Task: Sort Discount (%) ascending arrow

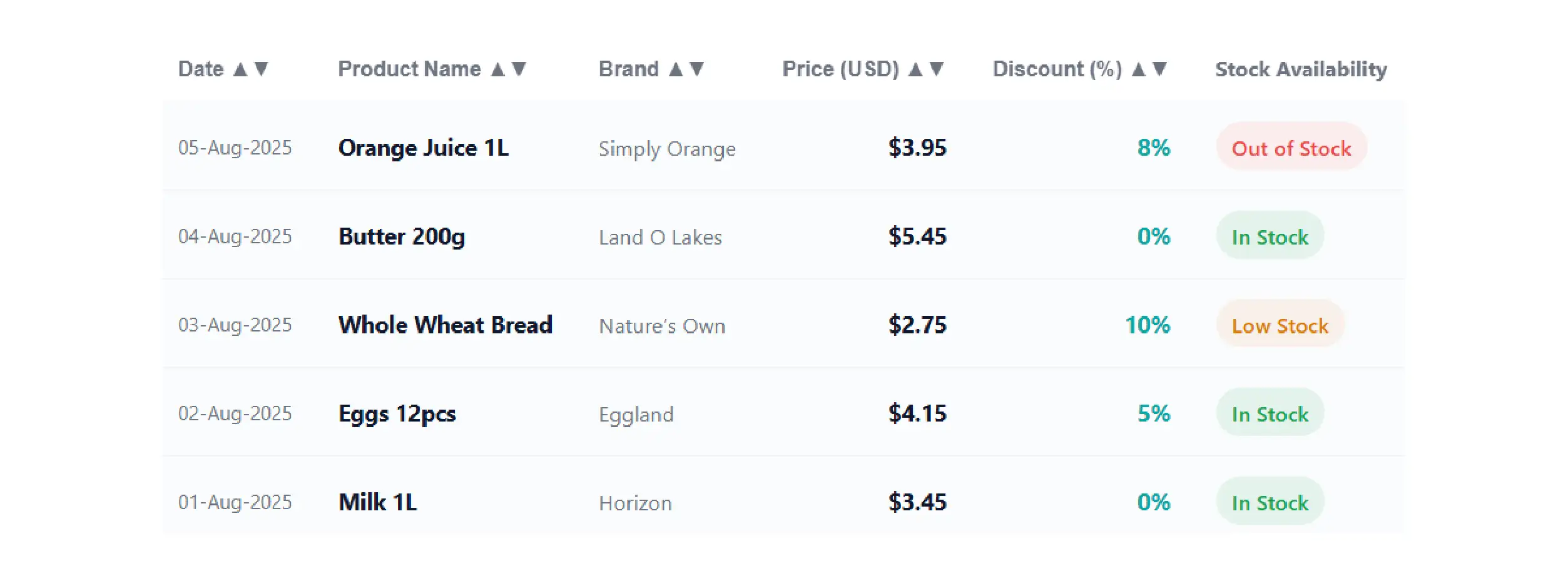Action: pos(1139,69)
